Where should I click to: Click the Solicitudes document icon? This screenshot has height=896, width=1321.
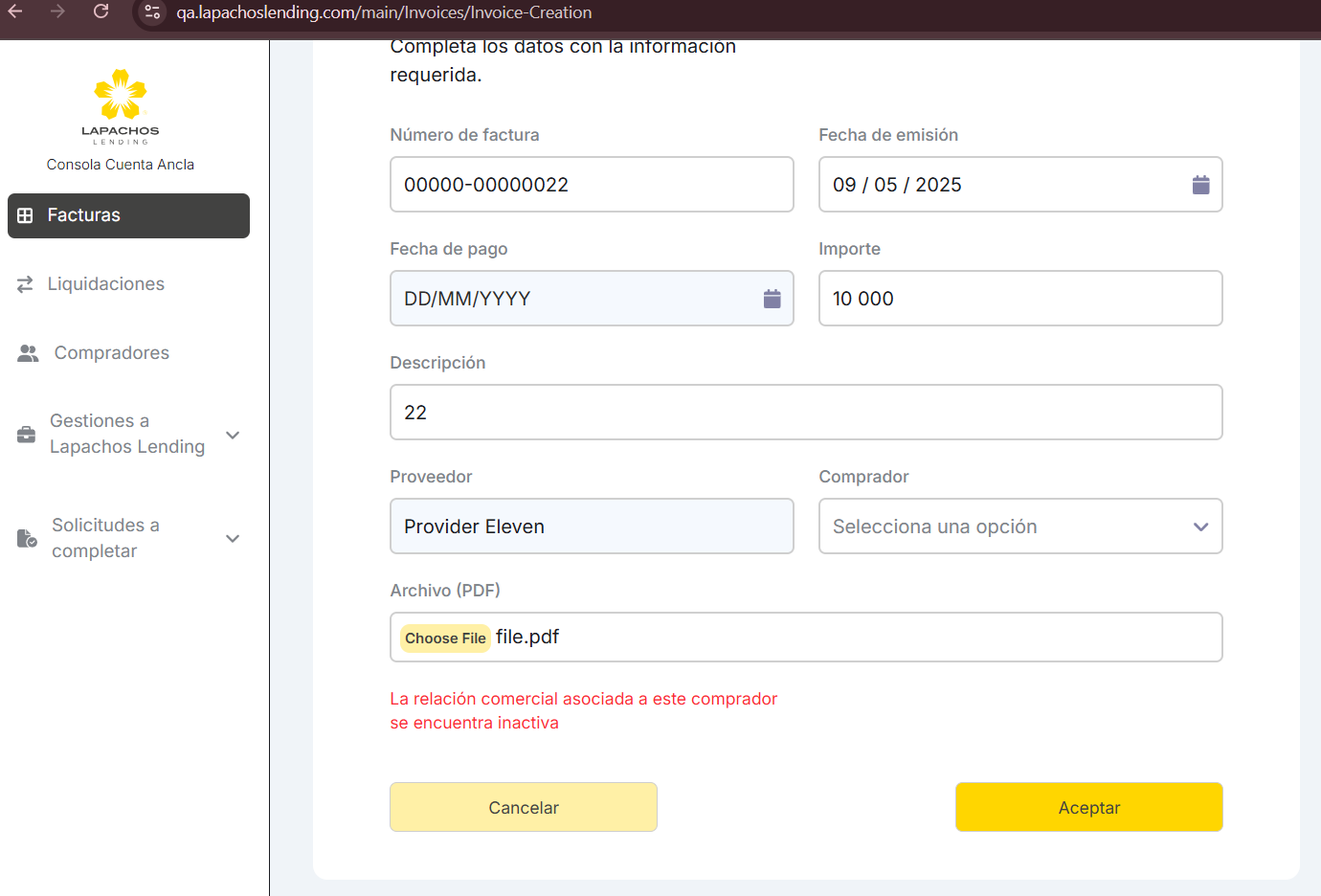27,538
